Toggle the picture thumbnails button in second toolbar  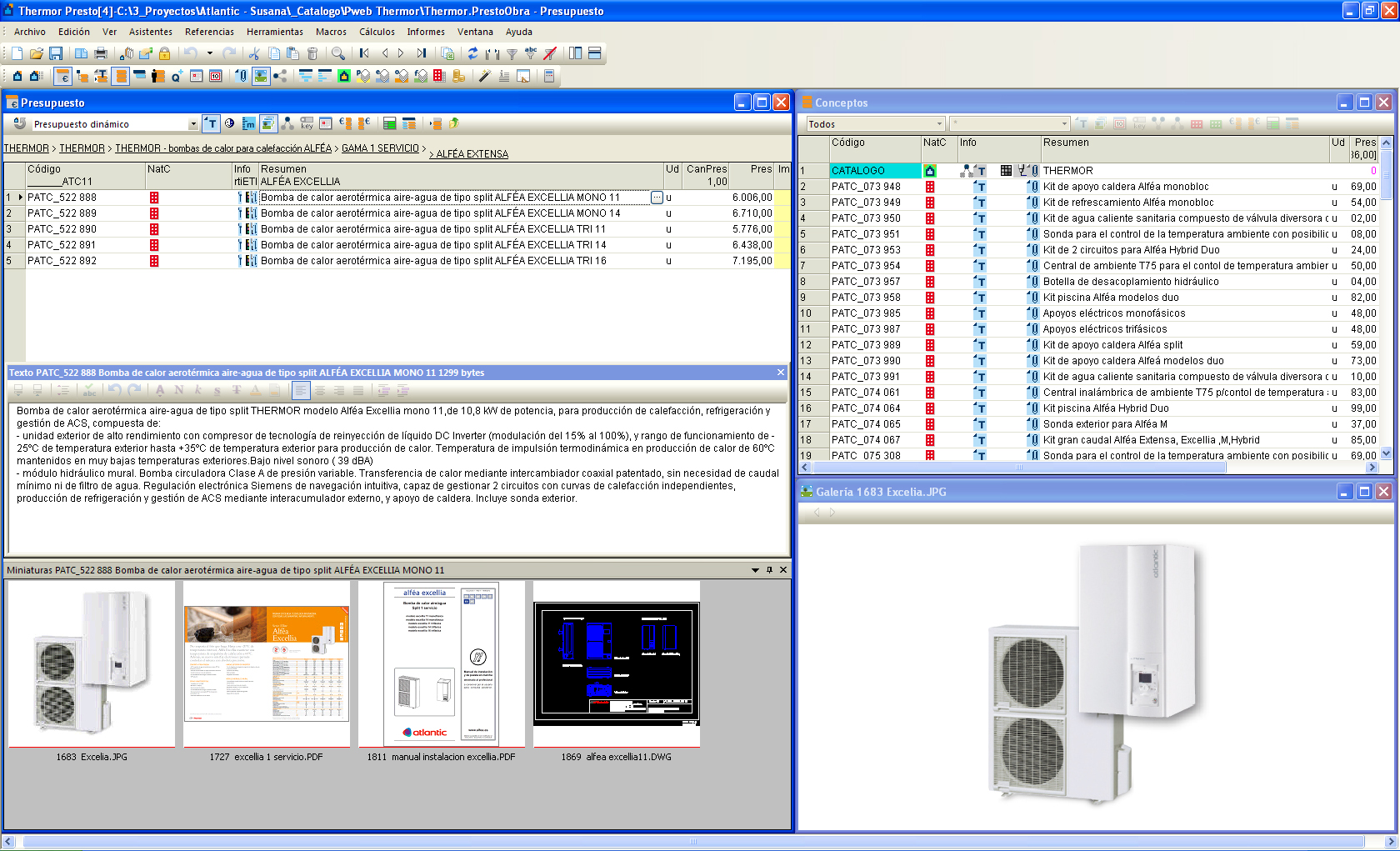pos(261,76)
